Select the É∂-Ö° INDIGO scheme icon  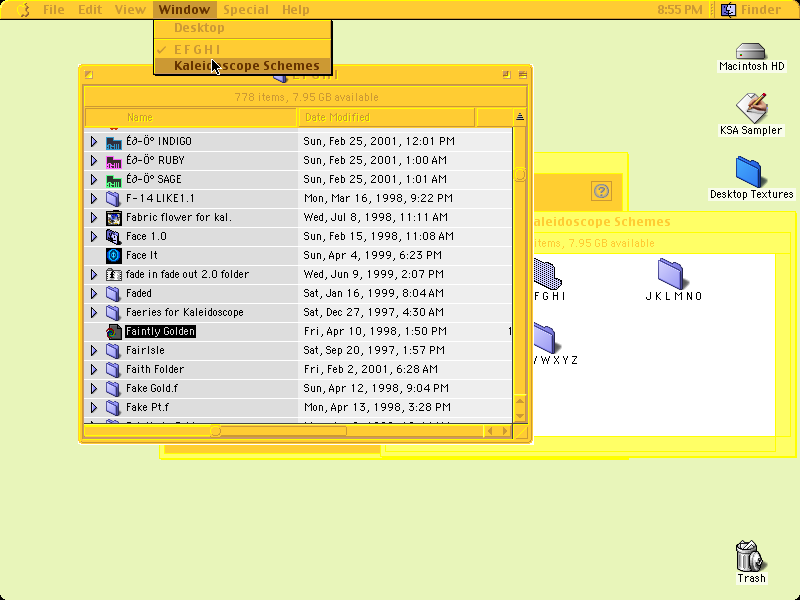[x=113, y=141]
